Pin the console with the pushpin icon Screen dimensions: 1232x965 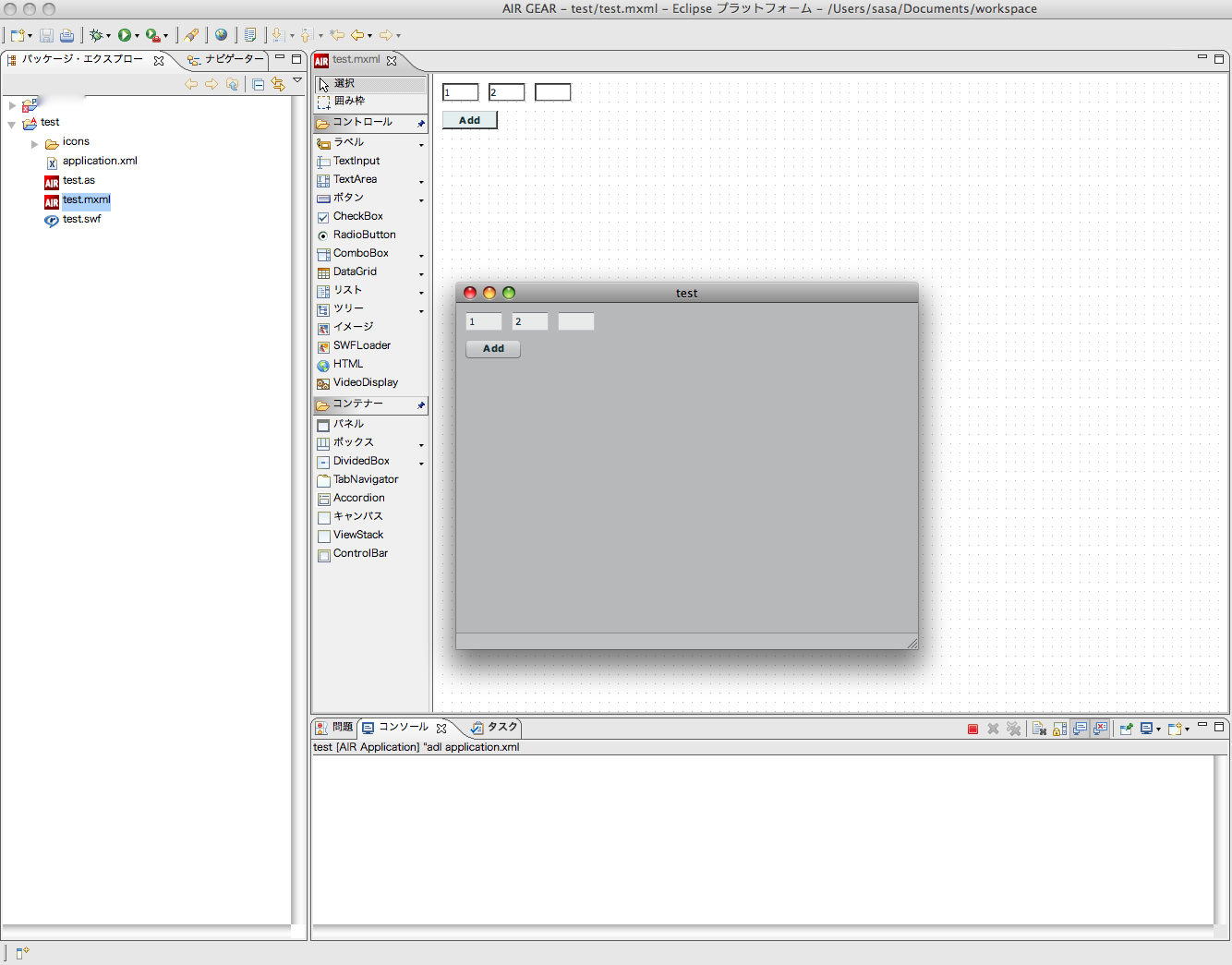[1126, 730]
